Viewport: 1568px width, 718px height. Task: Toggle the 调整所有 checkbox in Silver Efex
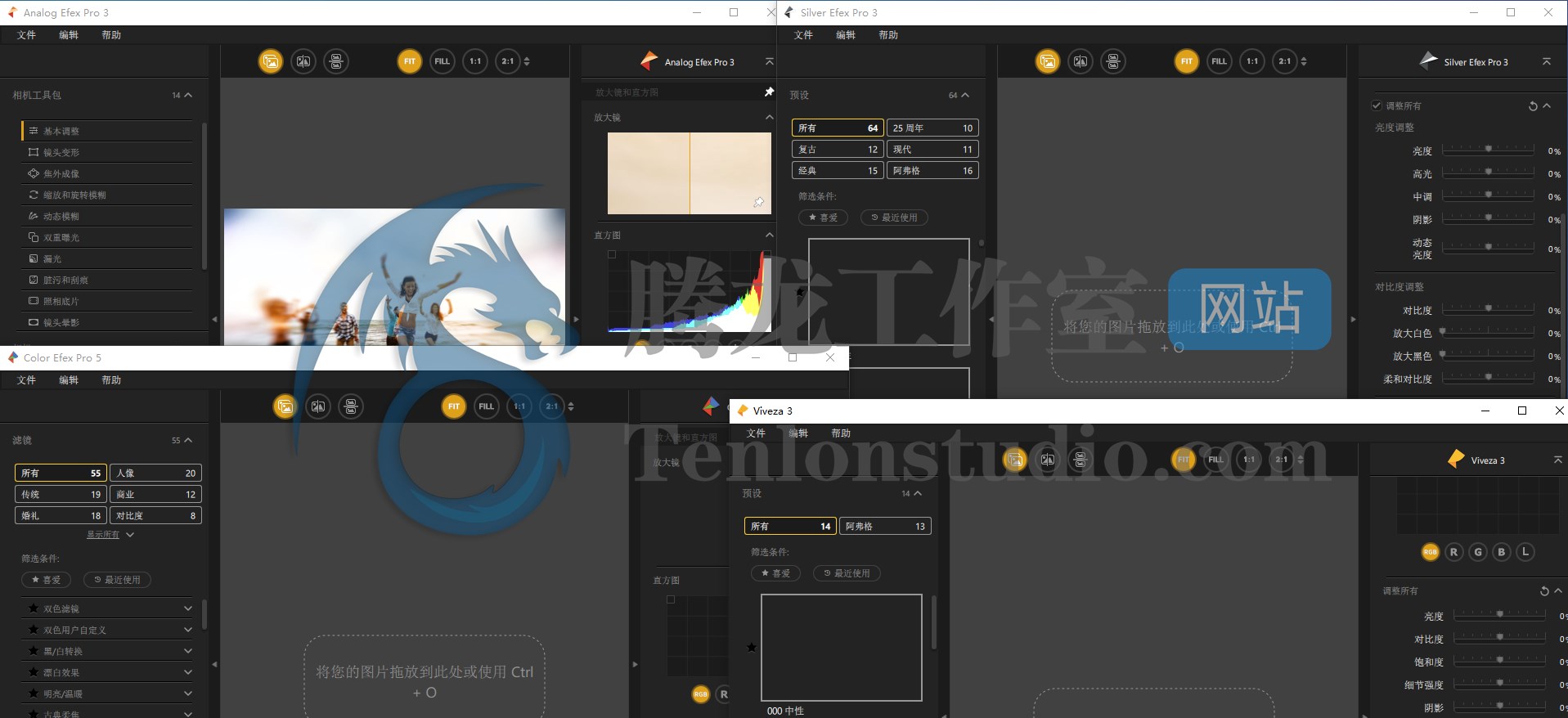pyautogui.click(x=1377, y=105)
